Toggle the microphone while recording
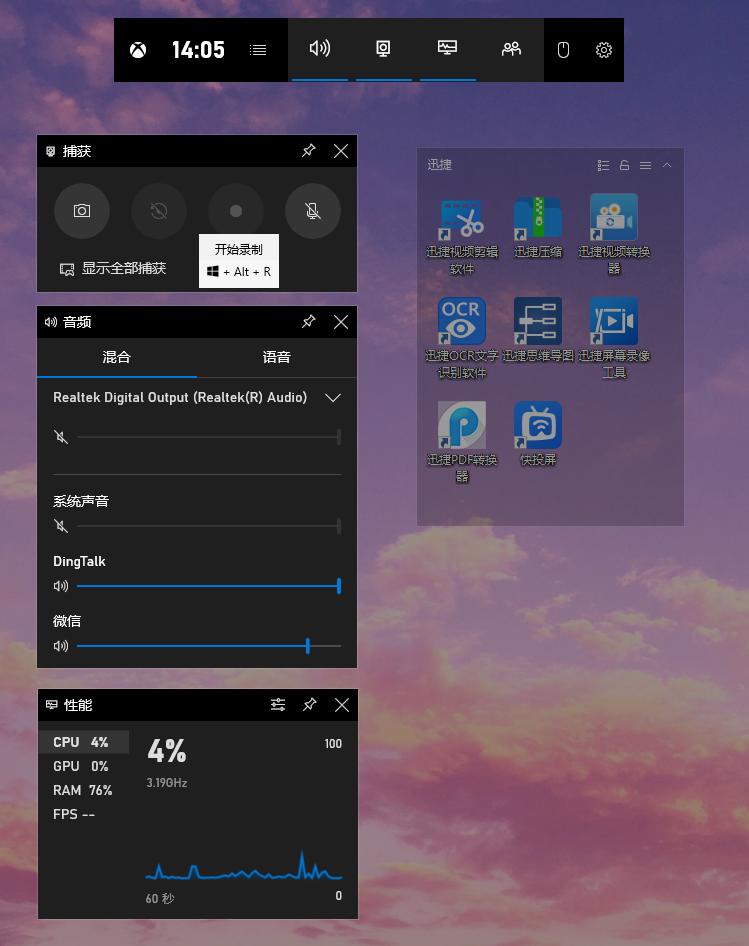Image resolution: width=749 pixels, height=946 pixels. (313, 211)
